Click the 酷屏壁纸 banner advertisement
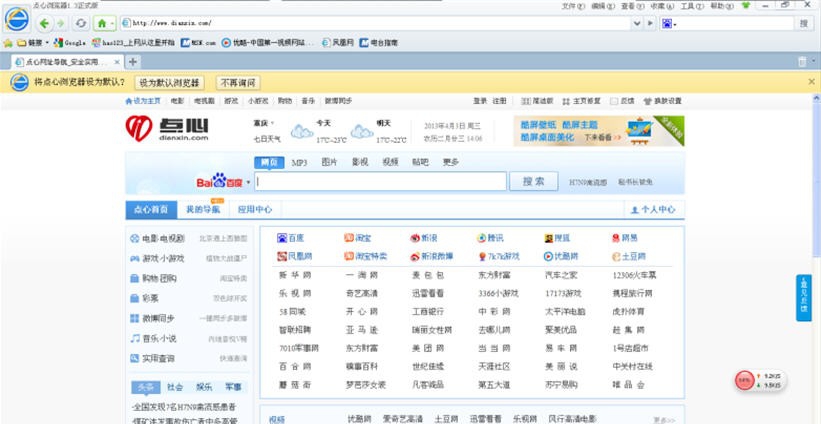Viewport: 821px width, 424px height. pos(598,131)
